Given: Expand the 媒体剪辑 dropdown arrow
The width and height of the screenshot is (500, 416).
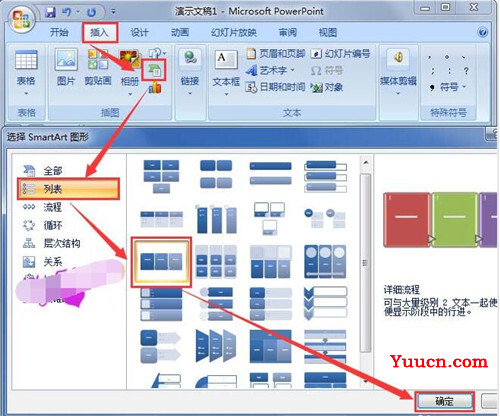Looking at the screenshot, I should pyautogui.click(x=398, y=94).
